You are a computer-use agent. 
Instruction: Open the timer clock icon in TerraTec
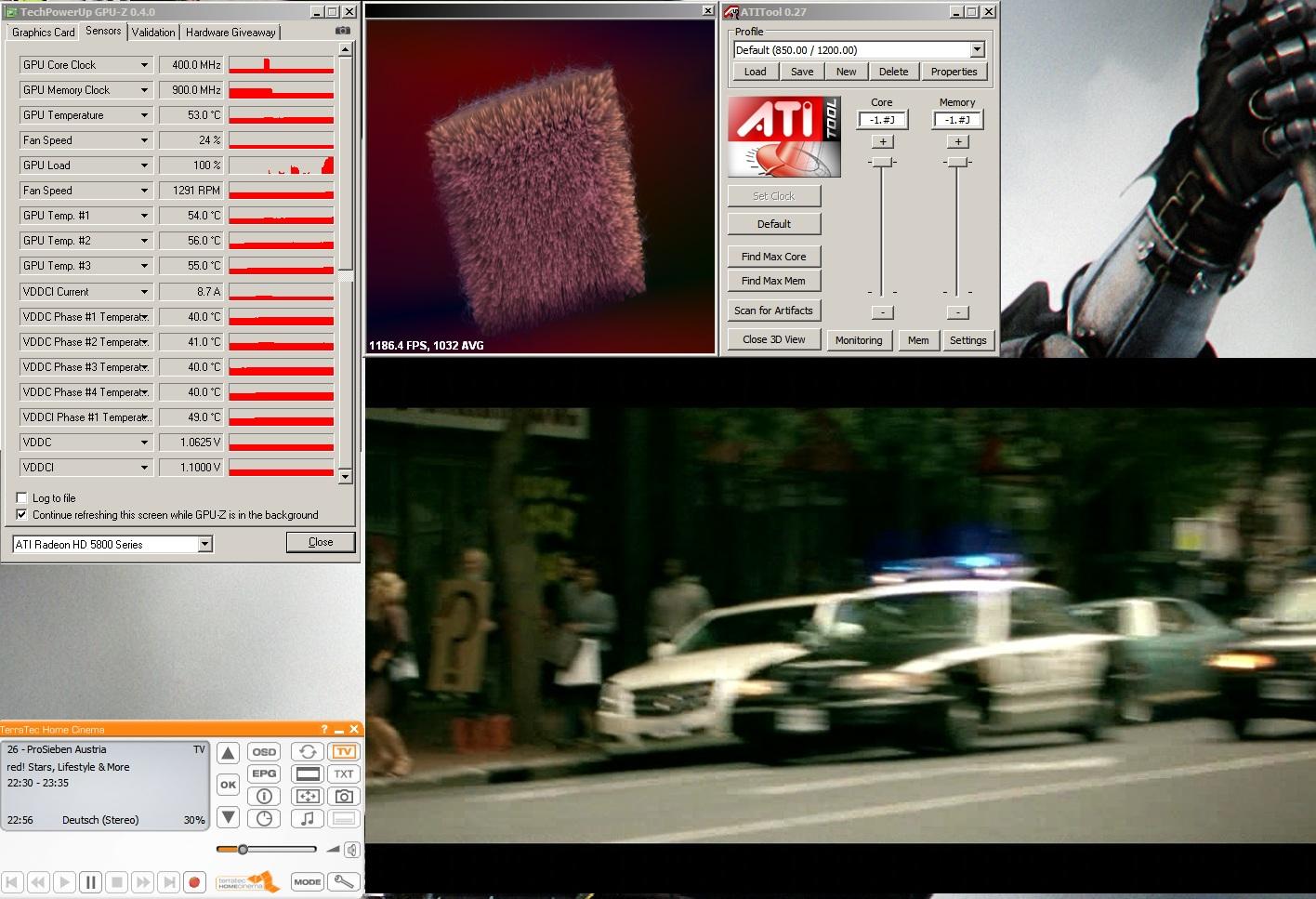tap(265, 818)
